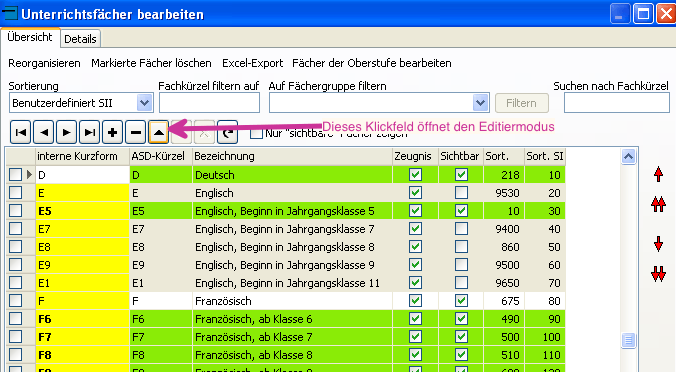Move subject down one position (single red arrow)
The image size is (676, 372).
pos(658,244)
